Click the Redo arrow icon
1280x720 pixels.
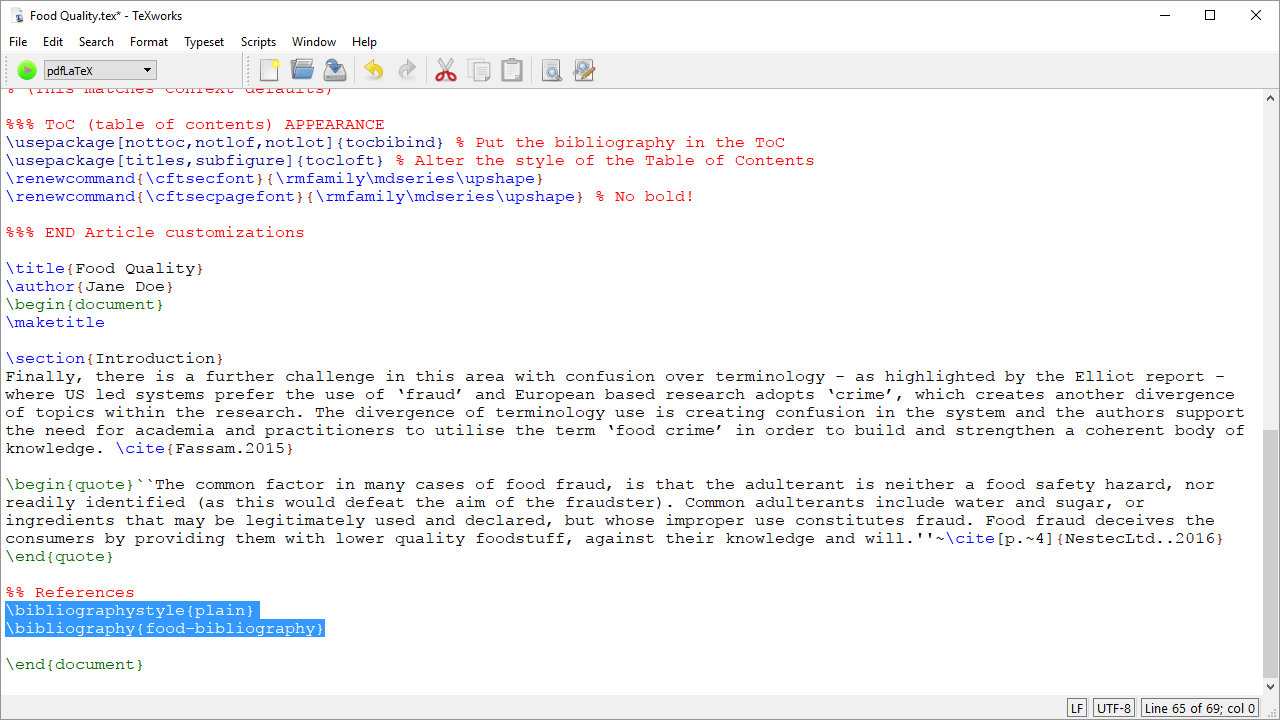pos(407,70)
